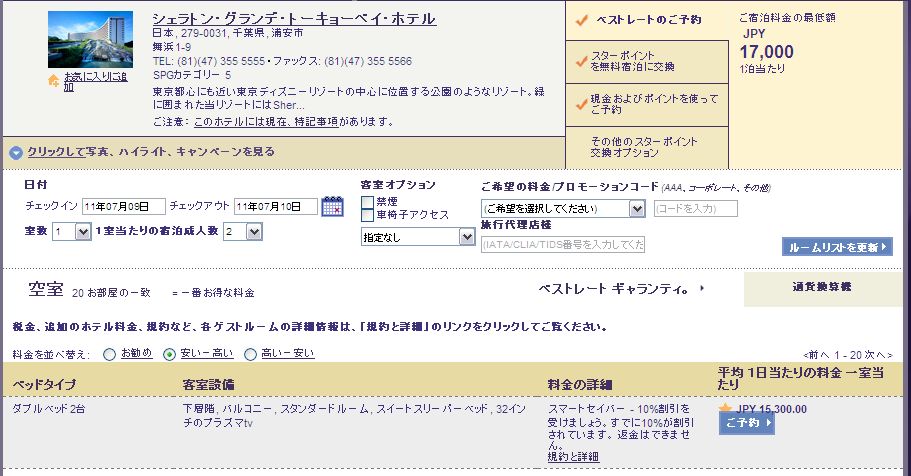
Task: Click the promotion code input field
Action: point(695,209)
